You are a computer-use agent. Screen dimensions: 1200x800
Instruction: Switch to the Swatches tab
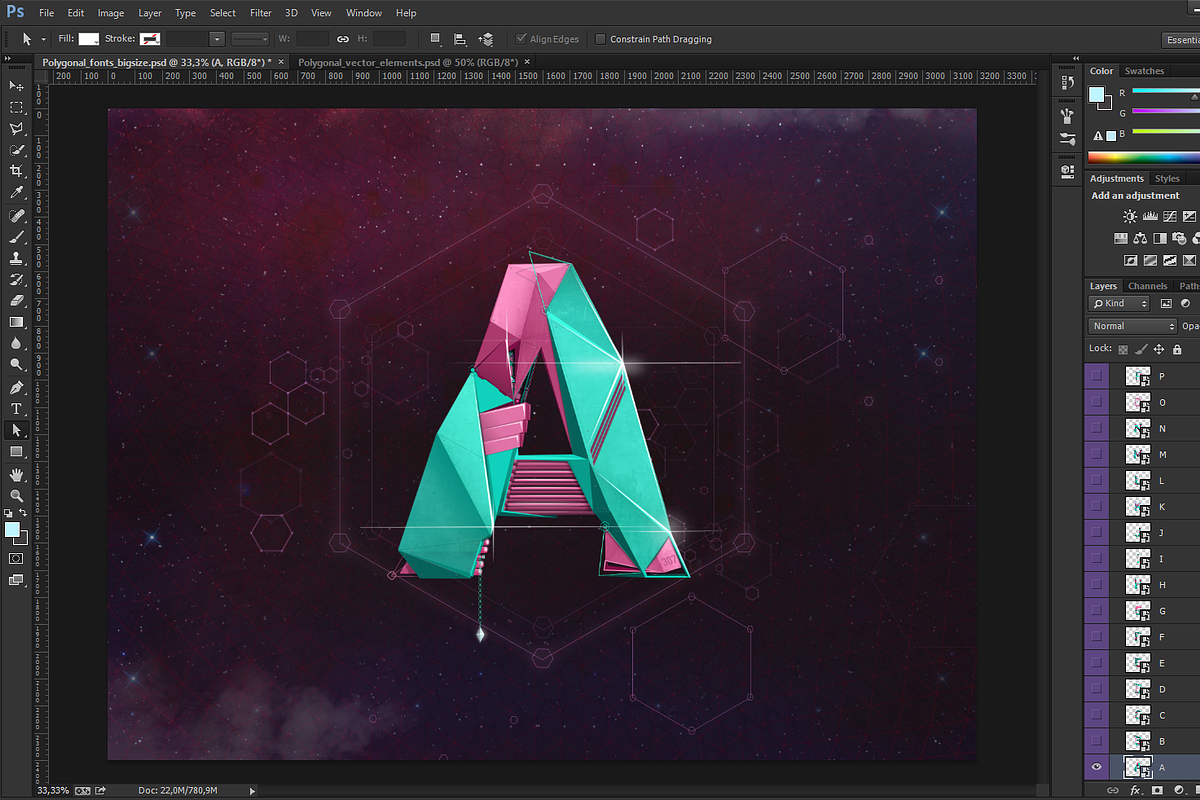(x=1144, y=71)
